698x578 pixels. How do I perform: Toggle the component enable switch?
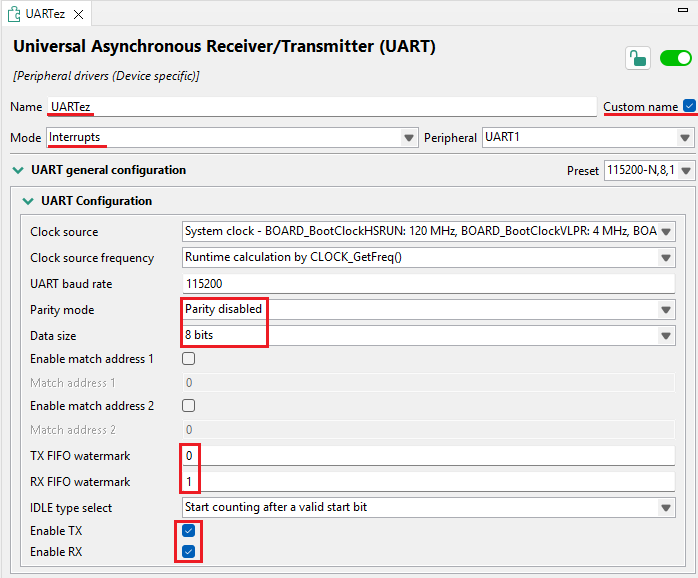pyautogui.click(x=676, y=58)
